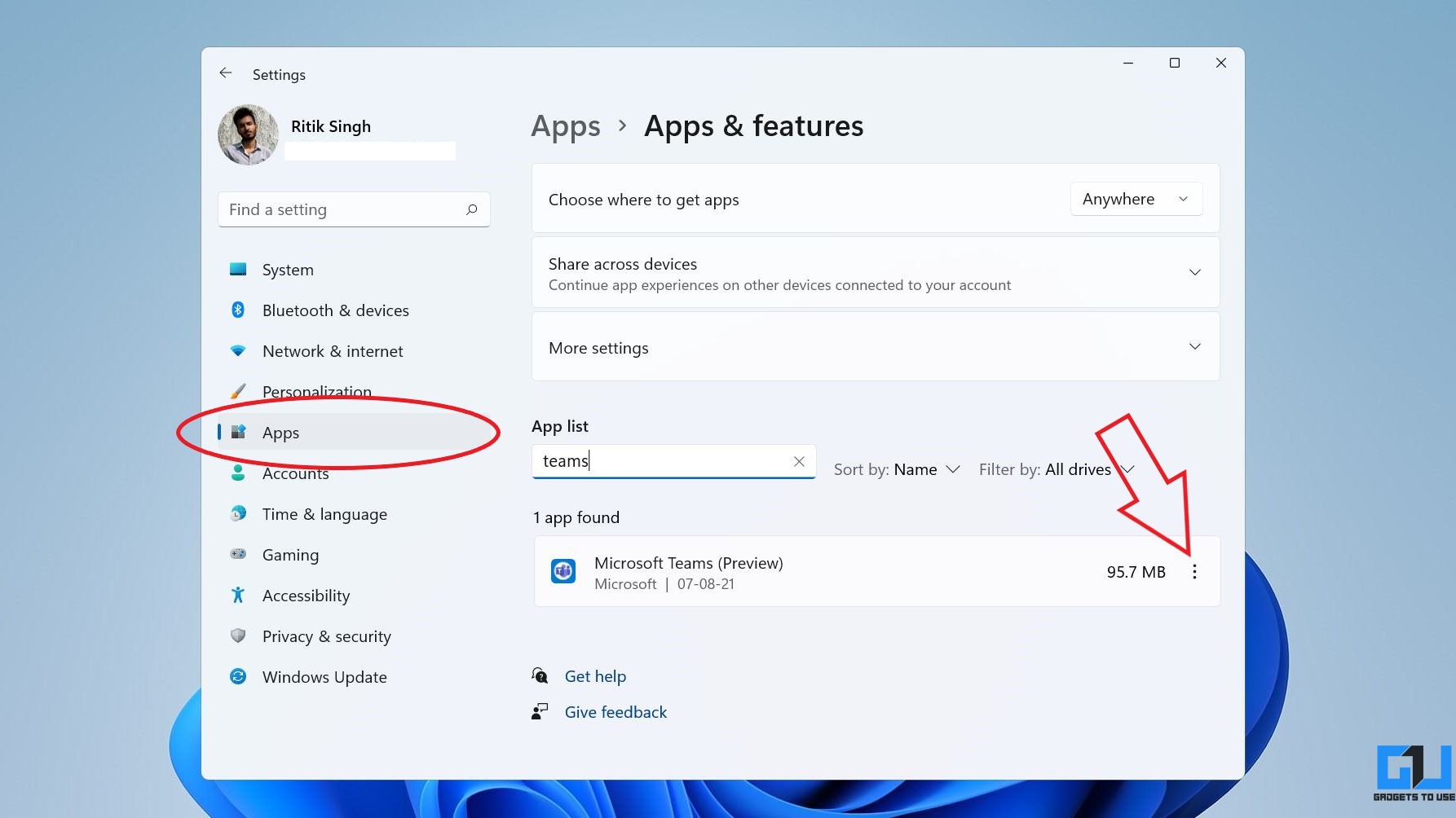The width and height of the screenshot is (1456, 818).
Task: Click the System monitor icon in the sidebar
Action: tap(238, 269)
